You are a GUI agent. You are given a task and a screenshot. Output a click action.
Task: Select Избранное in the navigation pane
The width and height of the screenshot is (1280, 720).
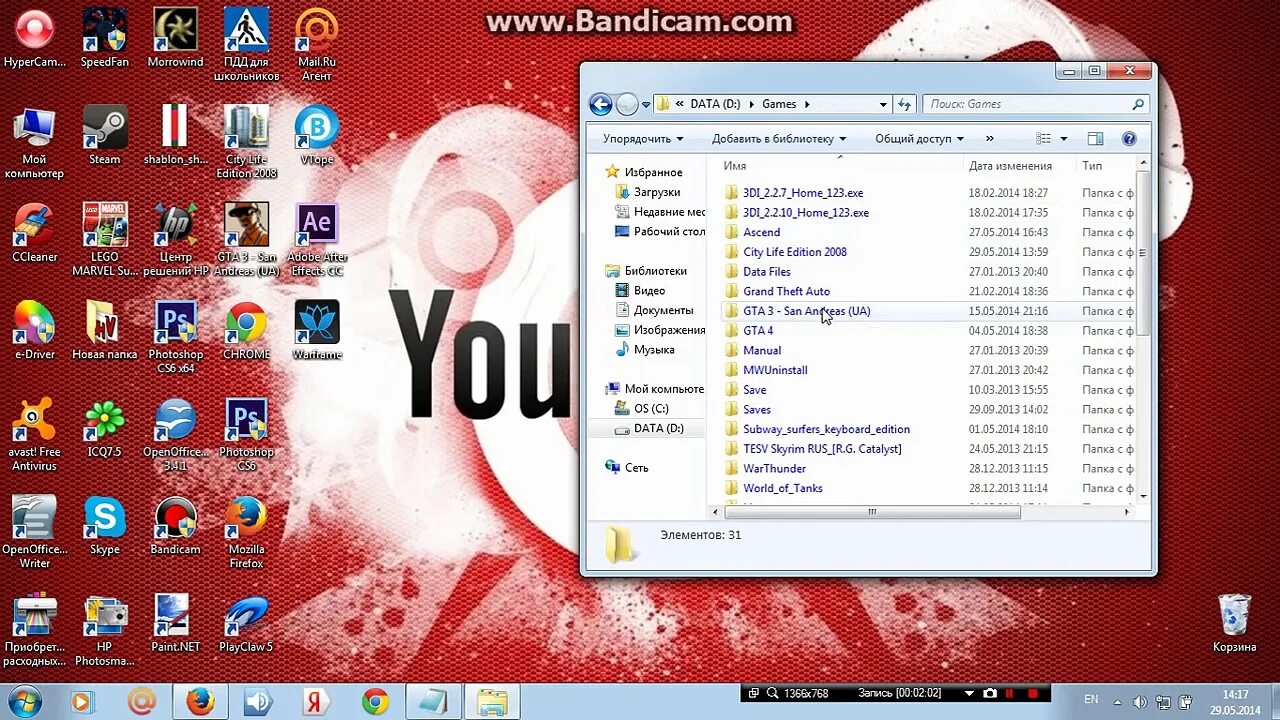653,172
